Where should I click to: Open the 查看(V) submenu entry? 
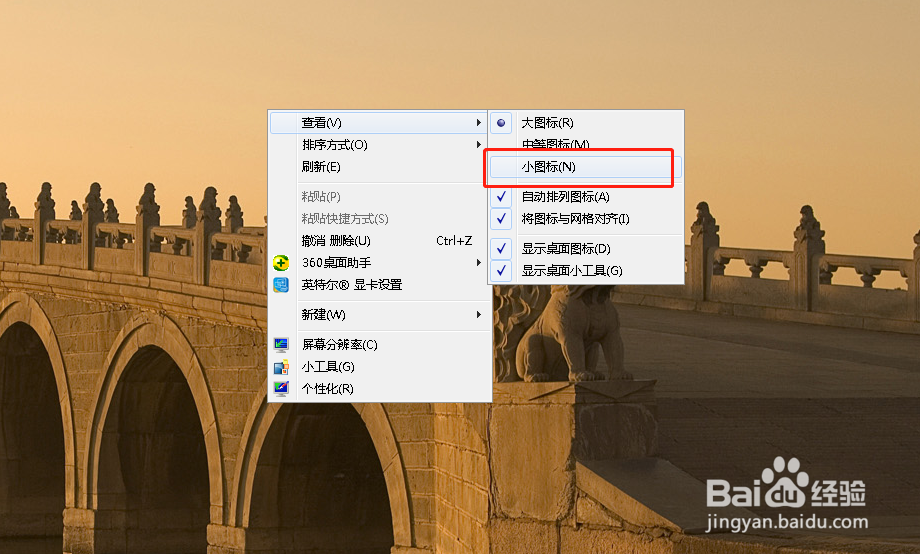[x=379, y=123]
